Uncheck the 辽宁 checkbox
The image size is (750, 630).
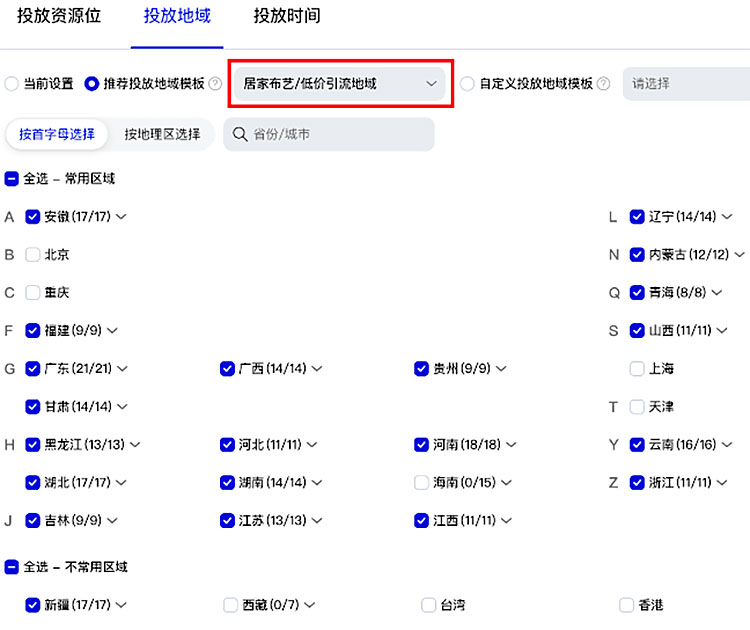(637, 217)
